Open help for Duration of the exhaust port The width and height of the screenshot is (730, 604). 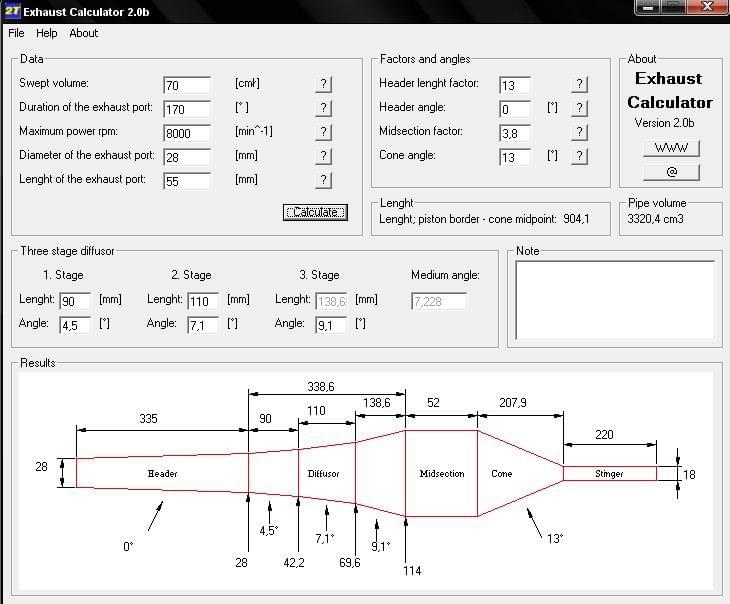(x=322, y=109)
